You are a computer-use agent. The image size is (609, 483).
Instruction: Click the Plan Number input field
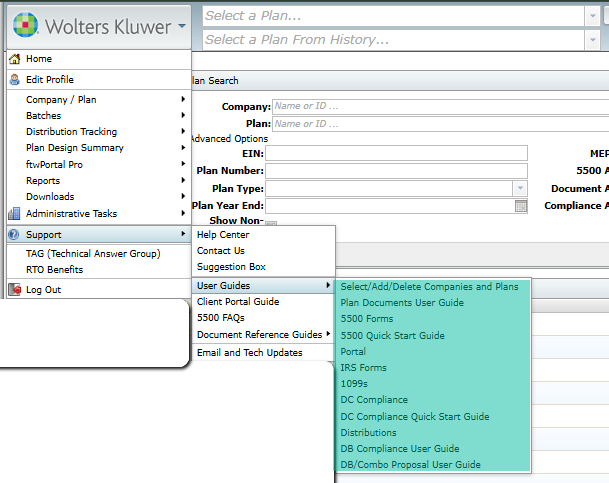point(396,171)
